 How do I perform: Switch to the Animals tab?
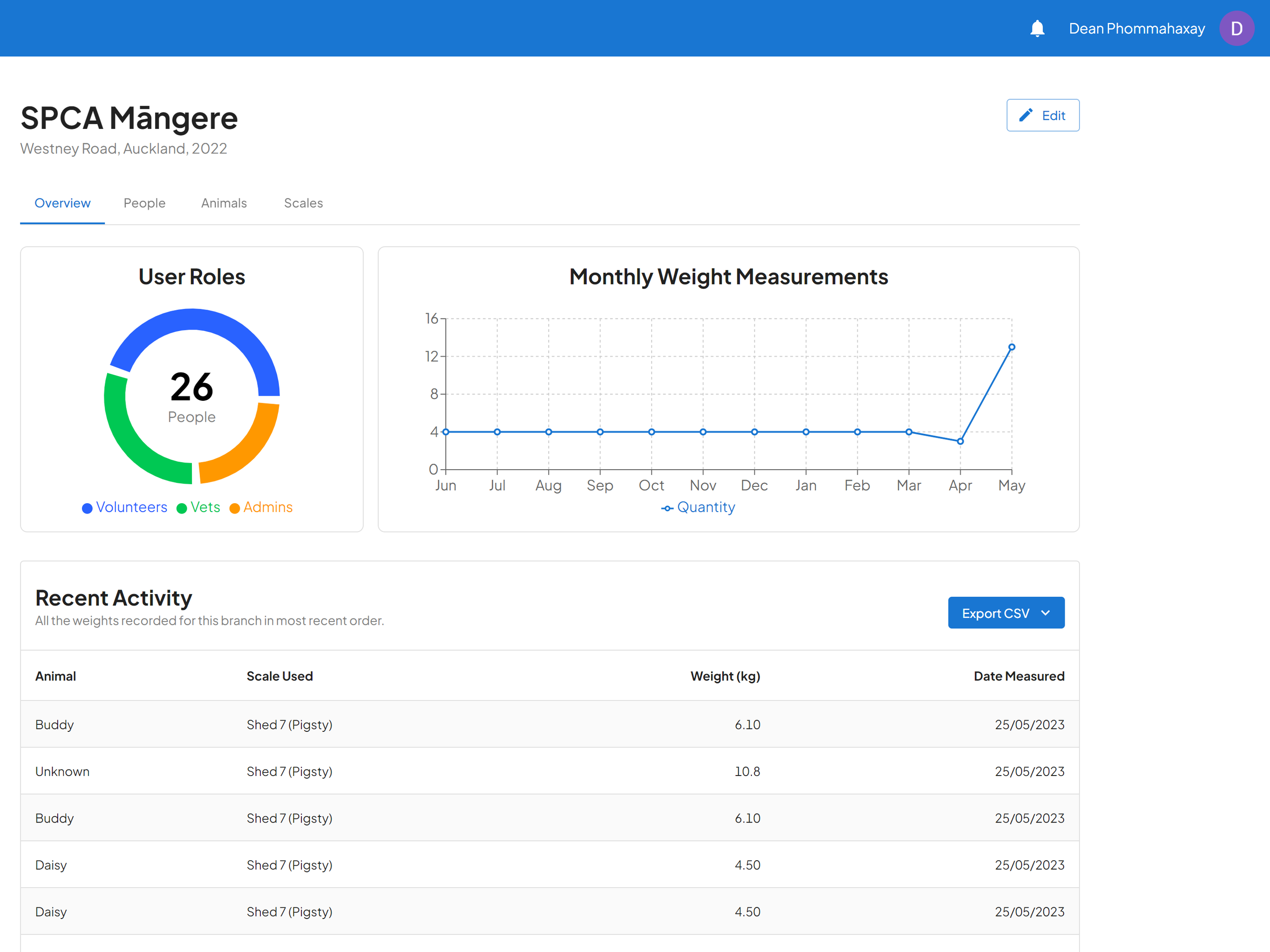(x=224, y=203)
